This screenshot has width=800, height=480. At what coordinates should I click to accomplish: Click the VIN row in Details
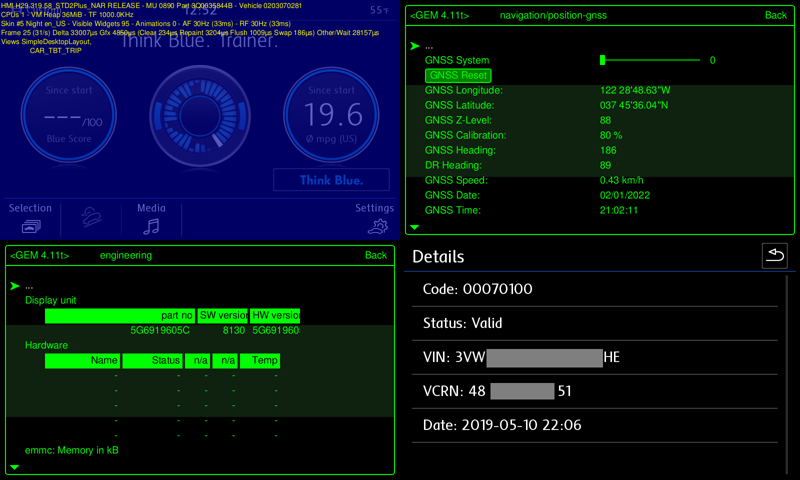[594, 357]
